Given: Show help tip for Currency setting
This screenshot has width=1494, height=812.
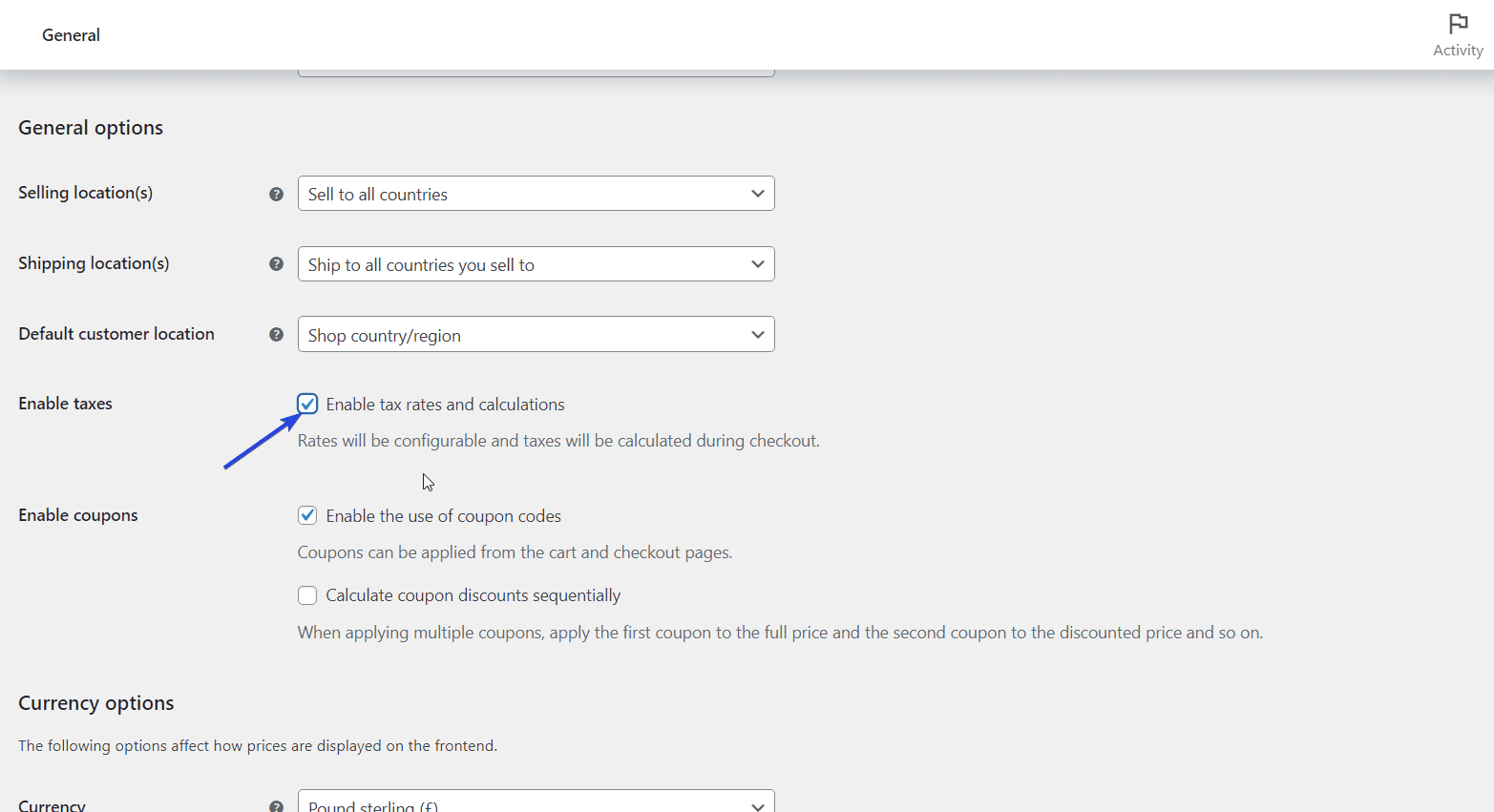Looking at the screenshot, I should point(276,806).
